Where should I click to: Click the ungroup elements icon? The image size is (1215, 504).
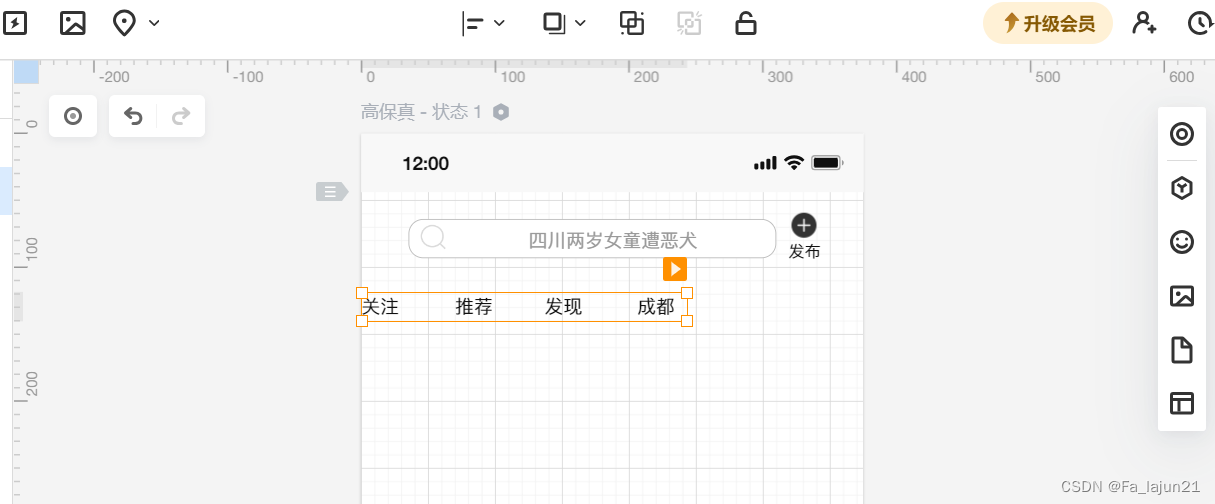[689, 23]
